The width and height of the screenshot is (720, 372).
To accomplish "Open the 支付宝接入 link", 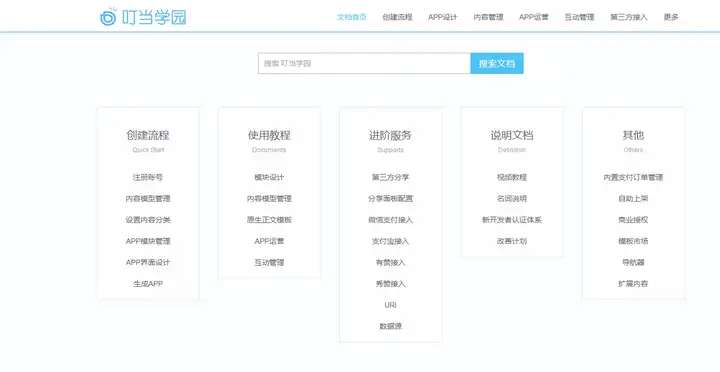I will (x=390, y=241).
